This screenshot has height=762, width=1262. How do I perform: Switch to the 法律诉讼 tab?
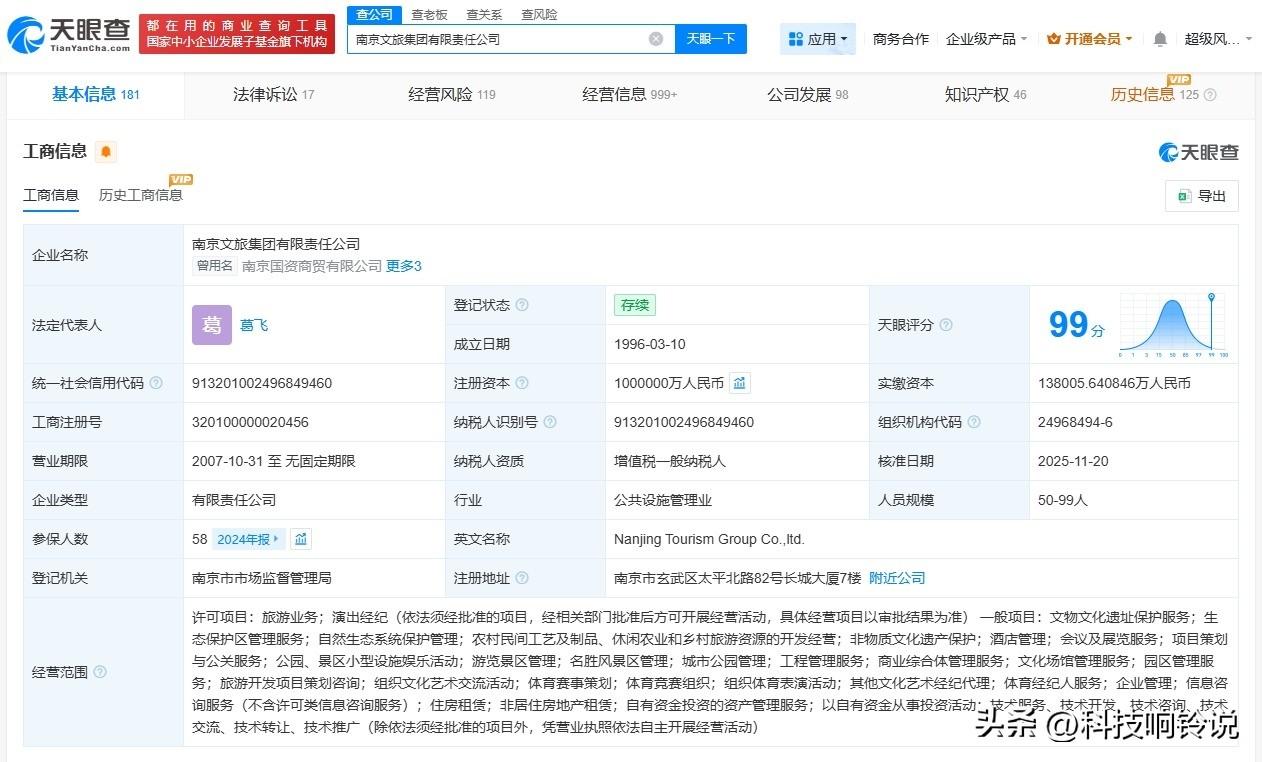coord(273,95)
